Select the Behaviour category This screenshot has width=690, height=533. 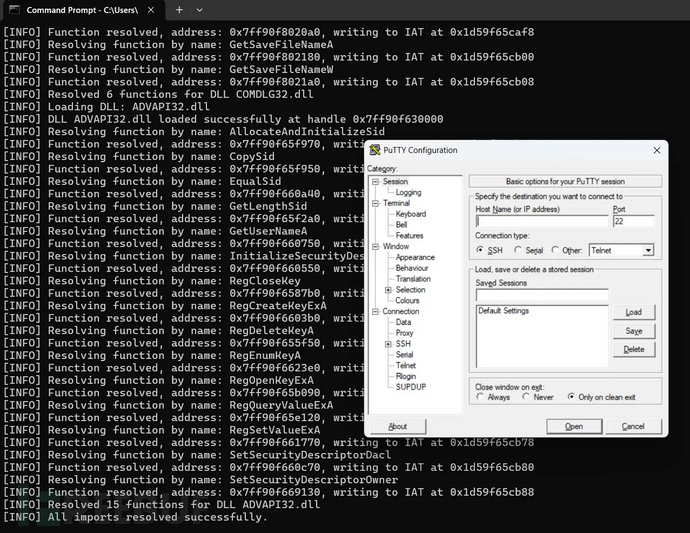tap(412, 268)
